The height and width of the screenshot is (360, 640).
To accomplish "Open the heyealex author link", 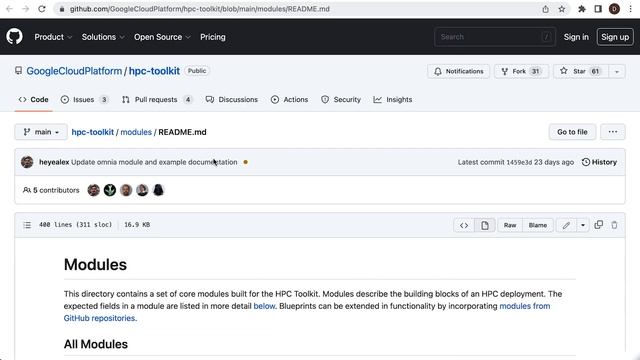I will 54,162.
